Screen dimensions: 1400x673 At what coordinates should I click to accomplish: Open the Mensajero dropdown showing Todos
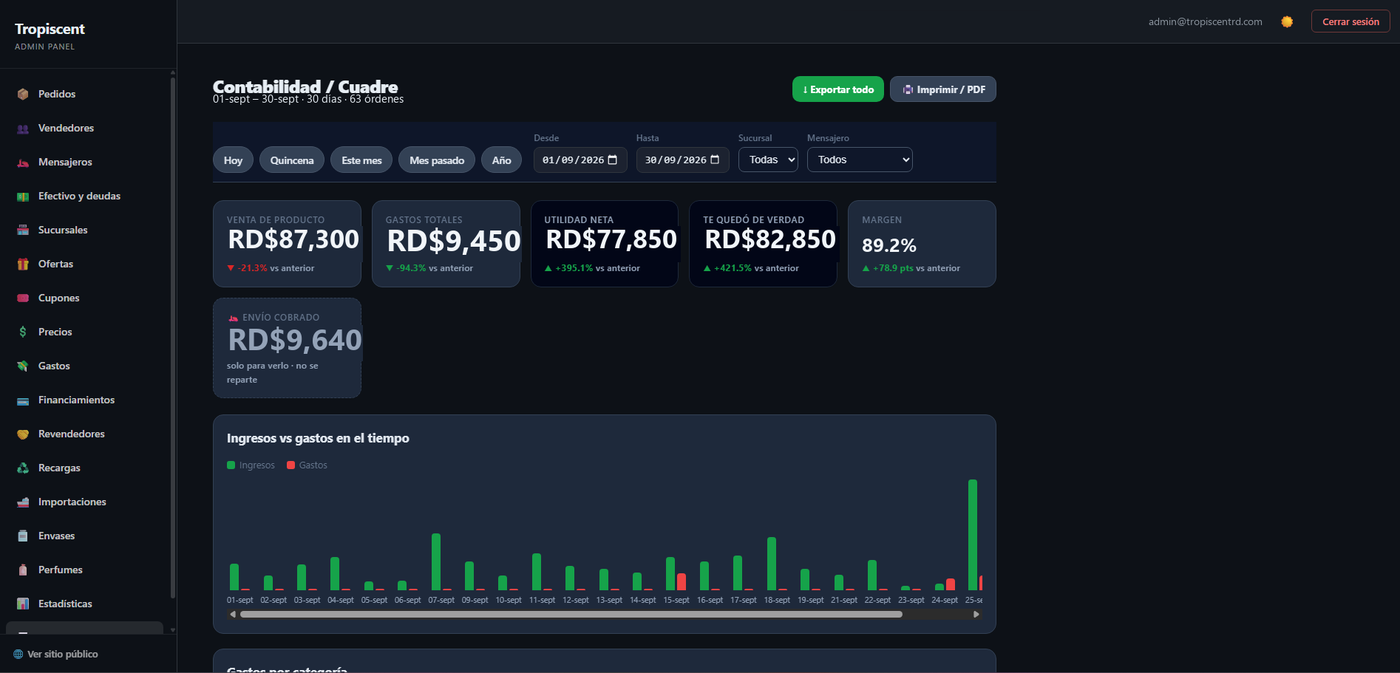(x=860, y=159)
